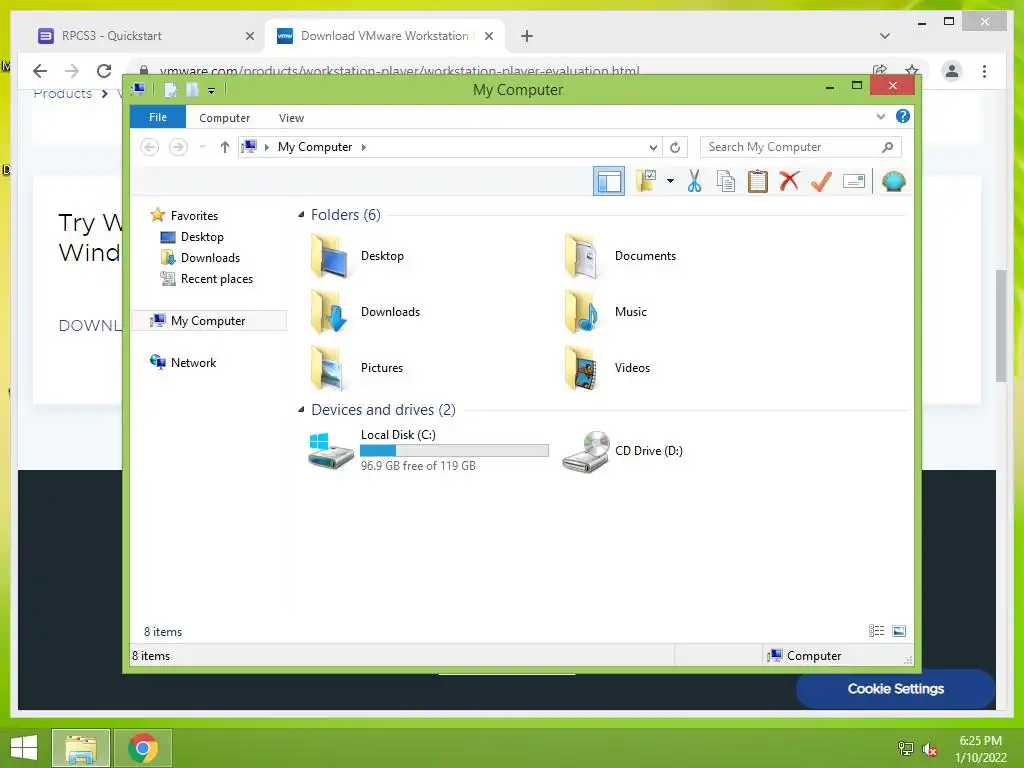Open the Windows Start button
Viewport: 1024px width, 768px height.
pos(24,748)
